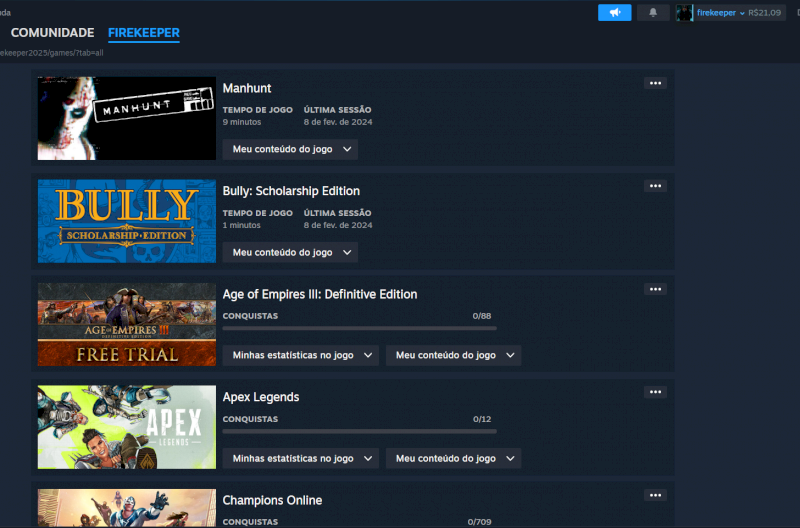Image resolution: width=800 pixels, height=528 pixels.
Task: Click the Apex Legends achievements progress bar
Action: 360,432
